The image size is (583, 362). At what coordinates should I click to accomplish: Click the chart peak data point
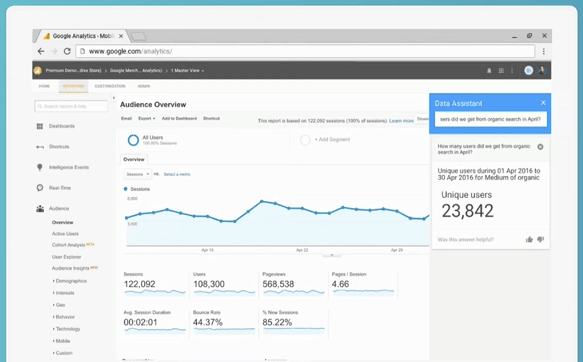pyautogui.click(x=262, y=201)
